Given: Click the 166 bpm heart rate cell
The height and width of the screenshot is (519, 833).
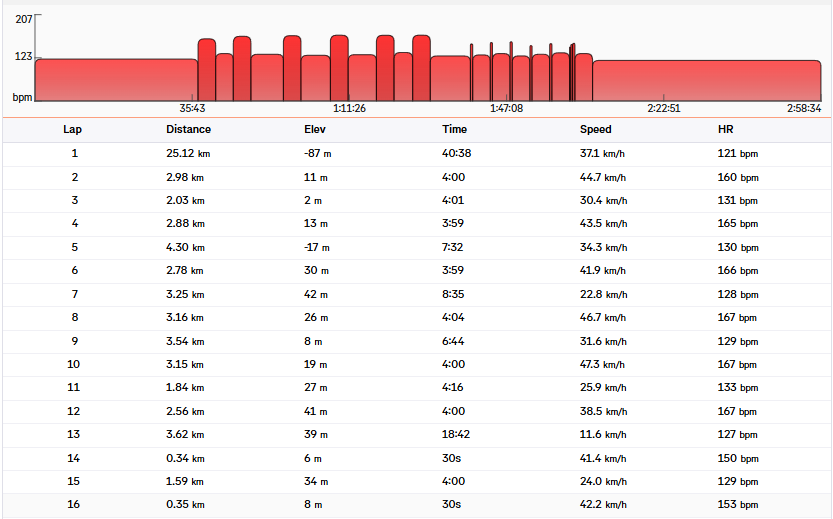Looking at the screenshot, I should 738,270.
